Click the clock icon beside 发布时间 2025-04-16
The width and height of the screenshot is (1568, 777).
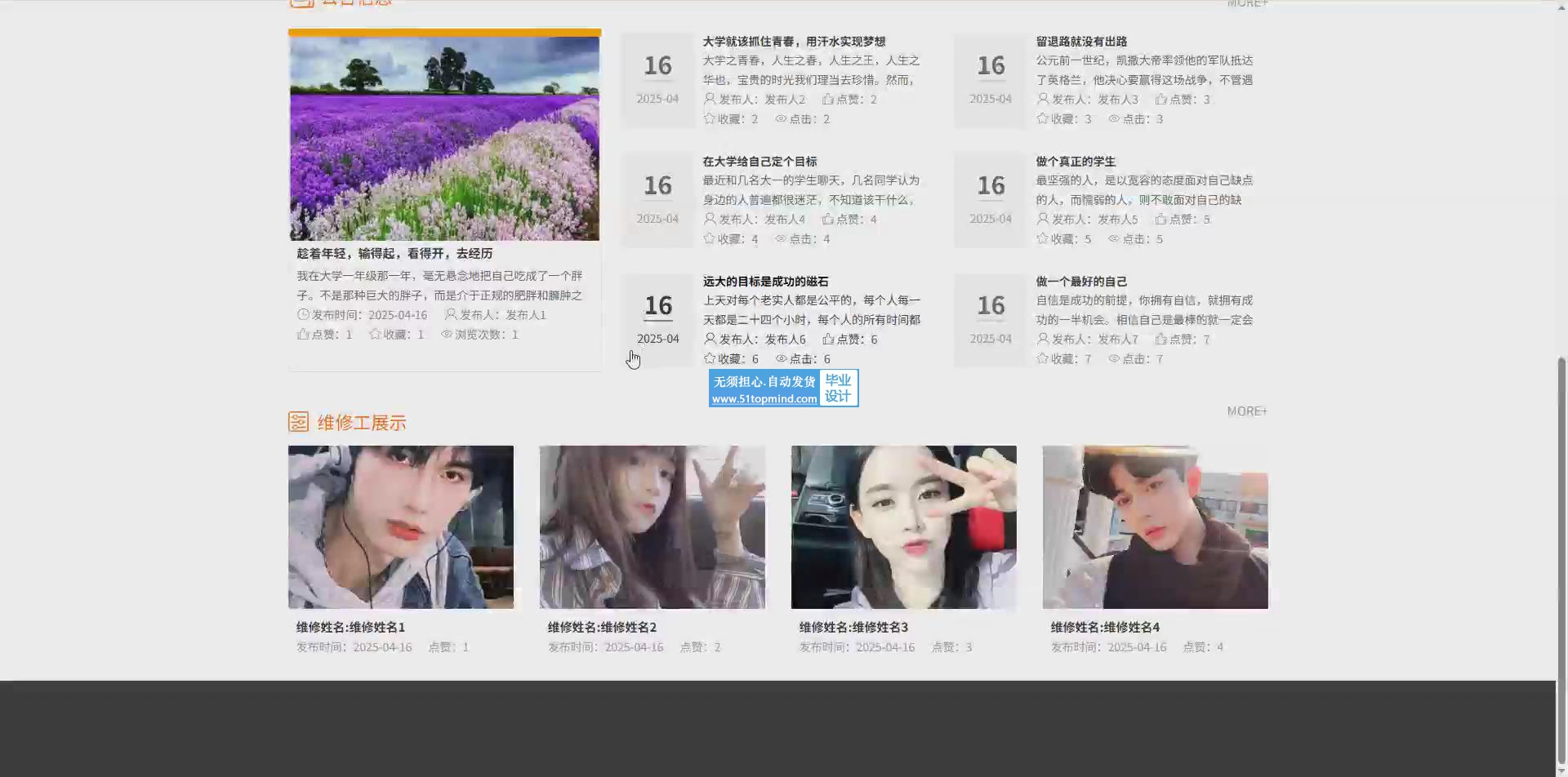(x=303, y=315)
